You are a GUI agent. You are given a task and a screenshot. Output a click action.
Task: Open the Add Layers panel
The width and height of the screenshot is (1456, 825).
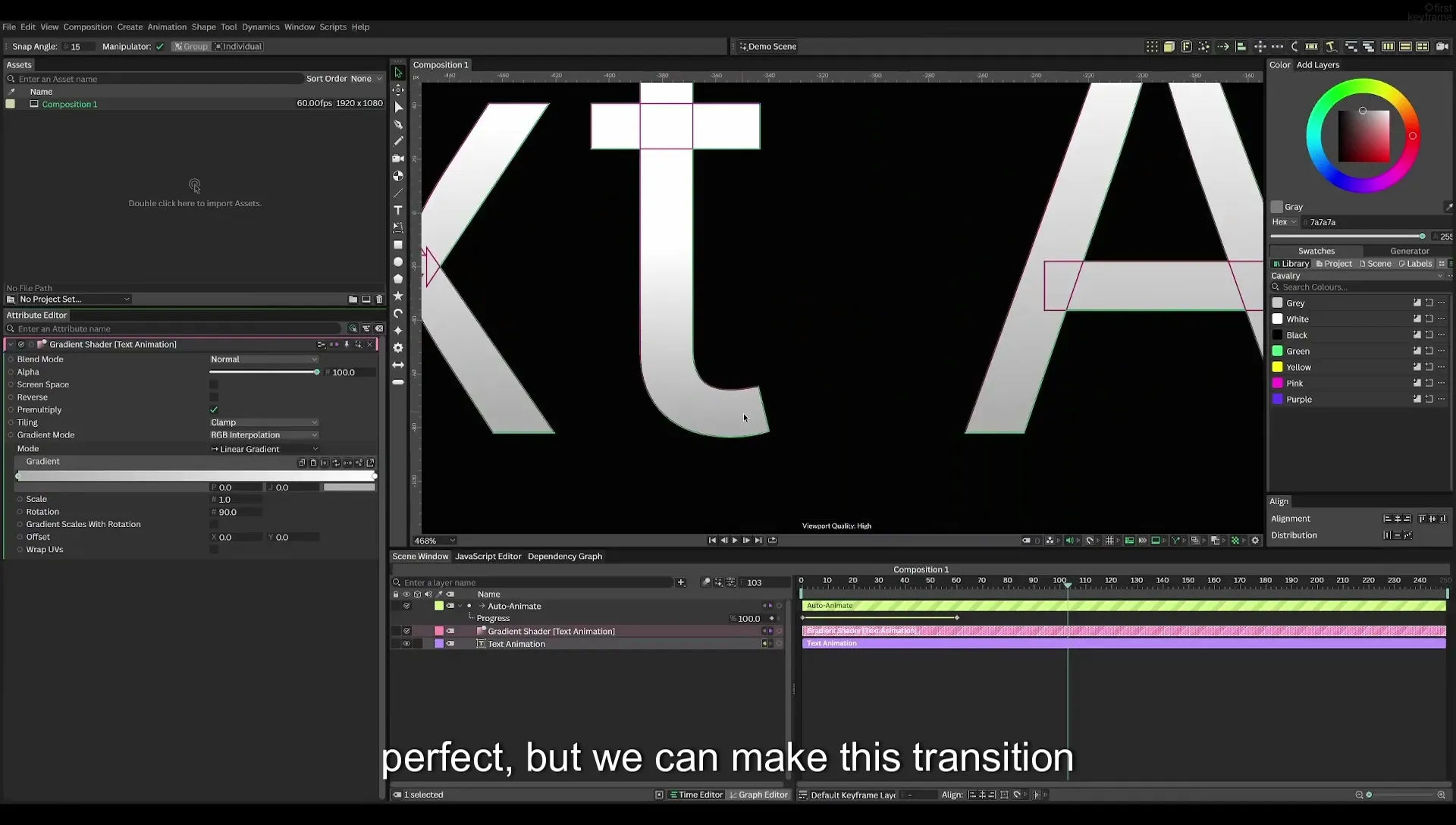click(1318, 65)
